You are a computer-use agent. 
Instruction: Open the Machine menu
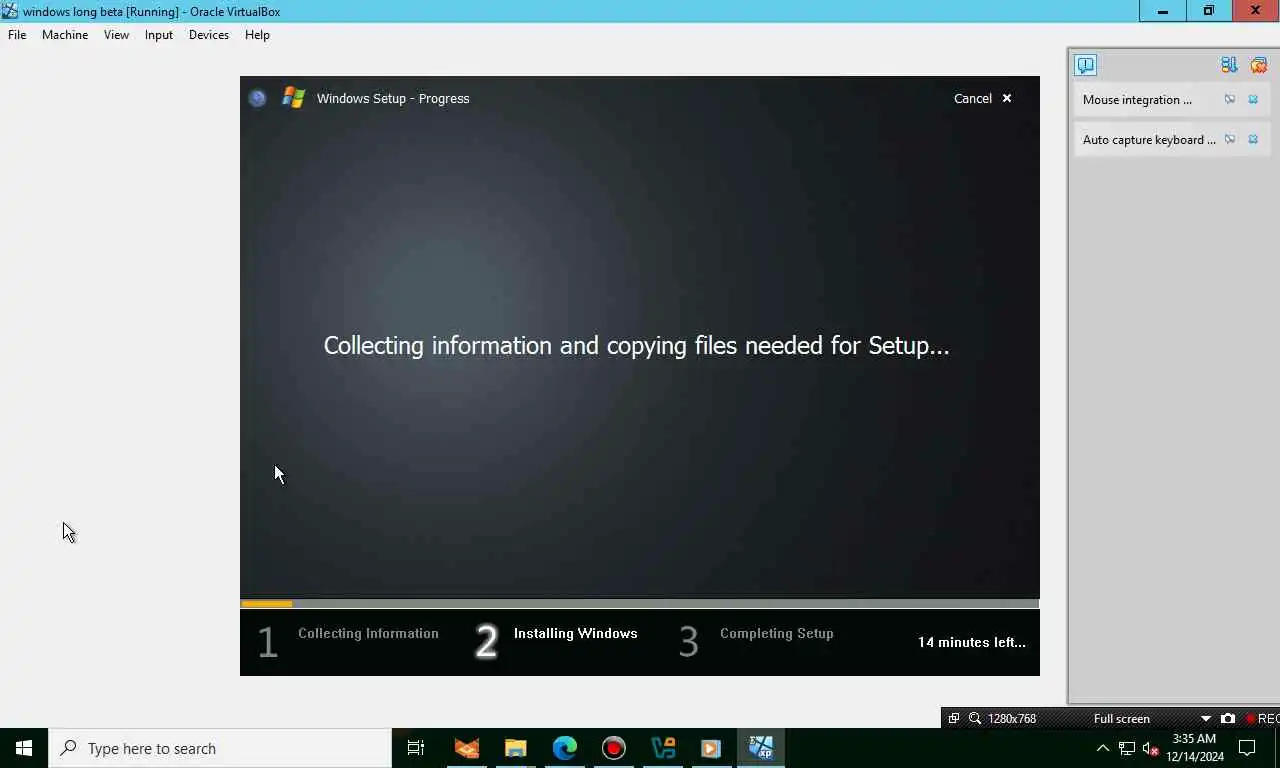click(65, 35)
